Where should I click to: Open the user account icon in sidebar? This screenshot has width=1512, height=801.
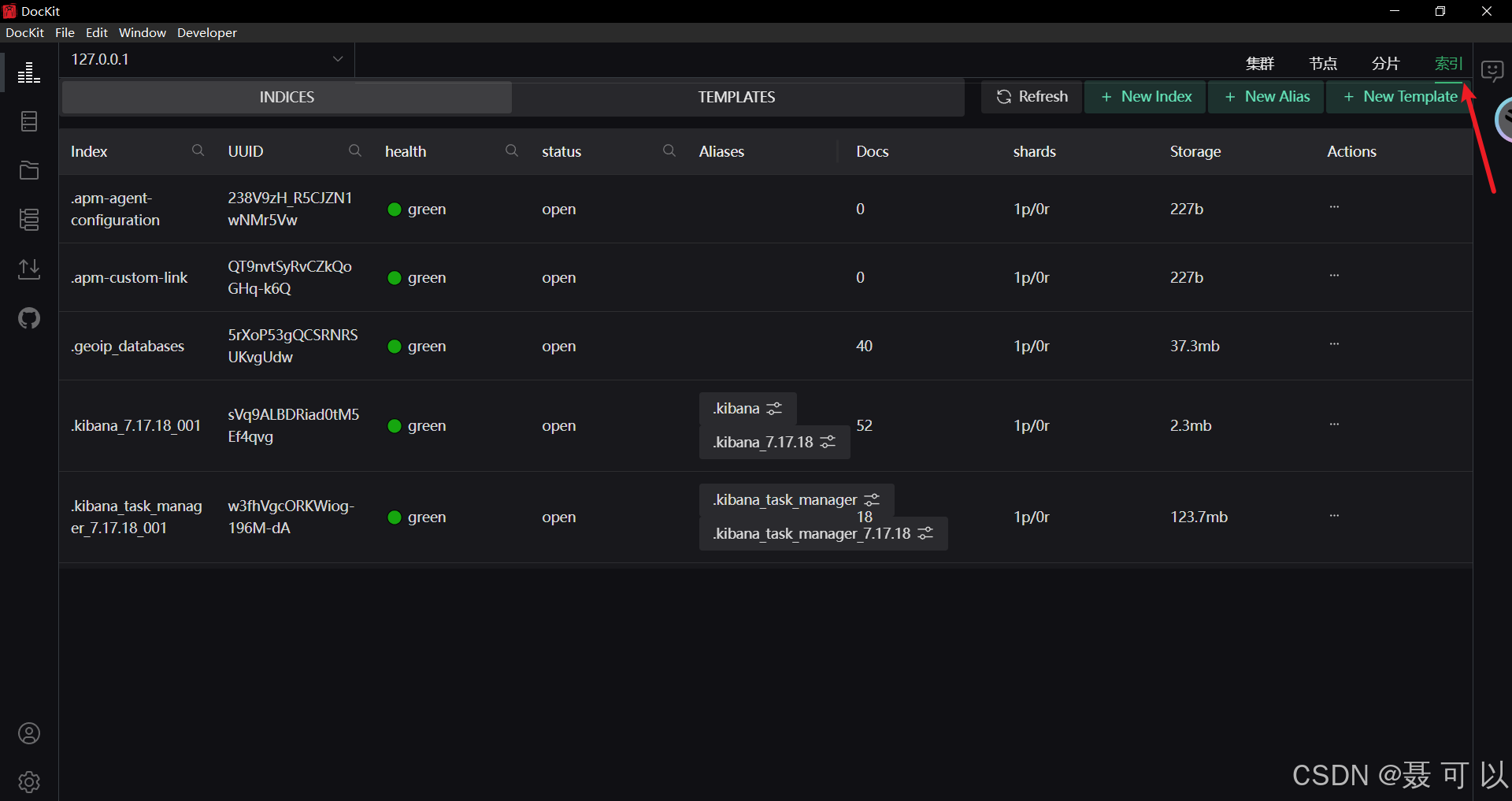click(29, 733)
